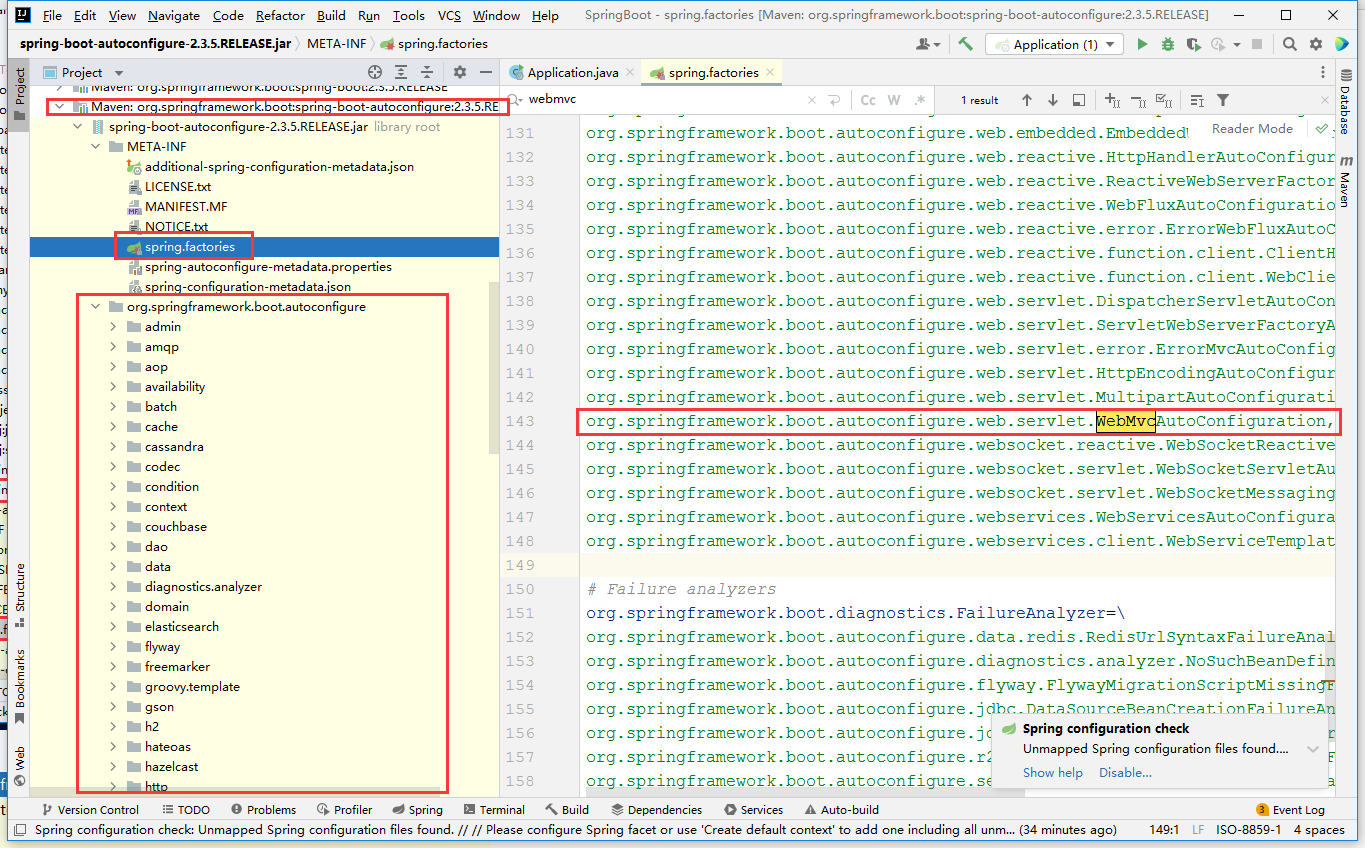The height and width of the screenshot is (848, 1365).
Task: Close the spring.factories editor tab
Action: click(x=769, y=72)
